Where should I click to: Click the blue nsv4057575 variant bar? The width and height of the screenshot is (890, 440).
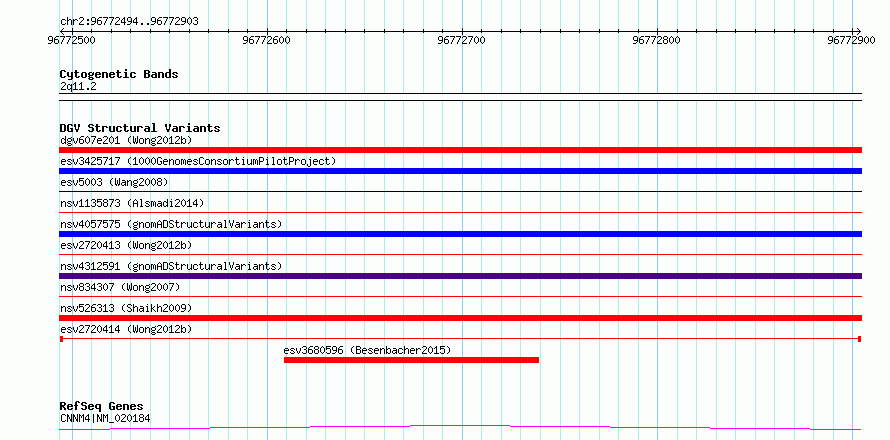click(x=460, y=234)
